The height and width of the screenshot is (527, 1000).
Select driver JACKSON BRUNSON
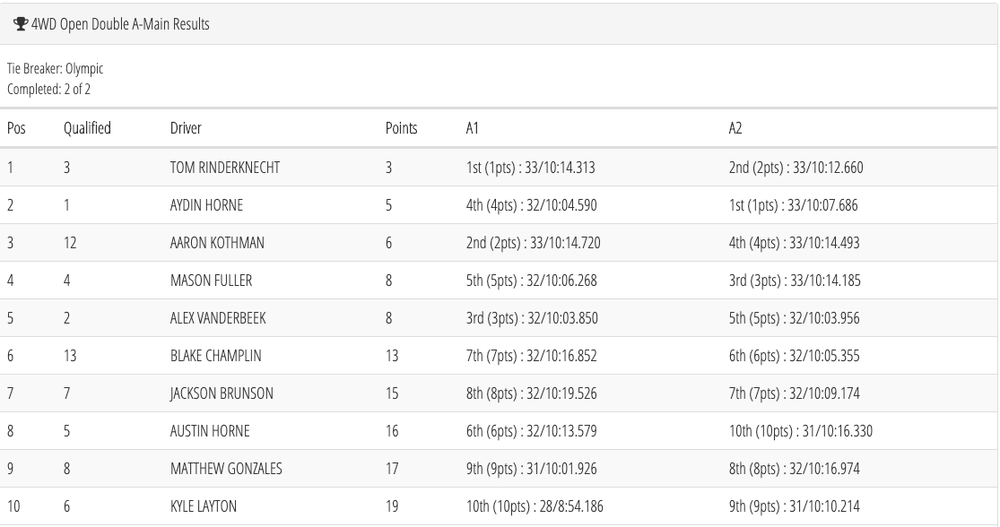coord(222,394)
